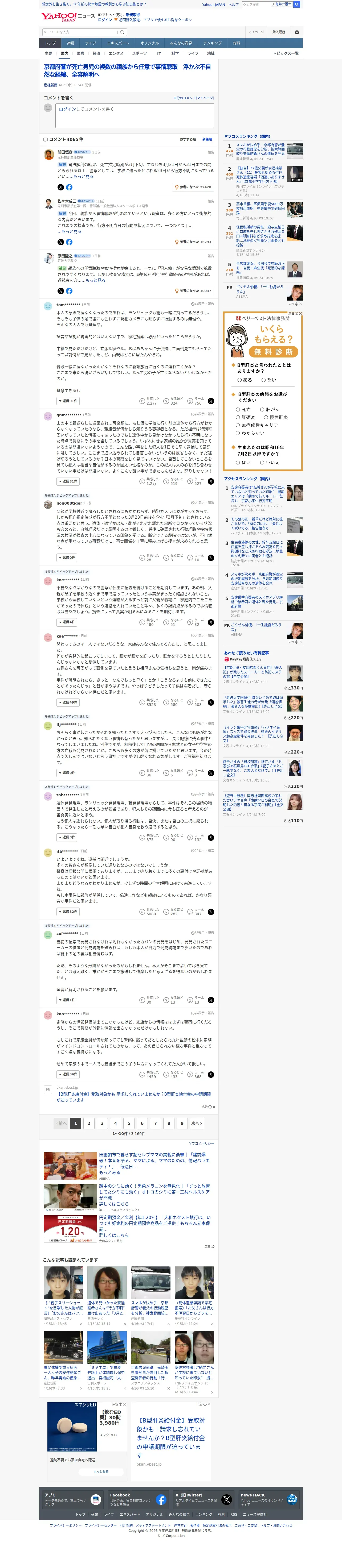The height and width of the screenshot is (1568, 342).
Task: Click 共感した icon on qnm's comment
Action: pyautogui.click(x=142, y=481)
